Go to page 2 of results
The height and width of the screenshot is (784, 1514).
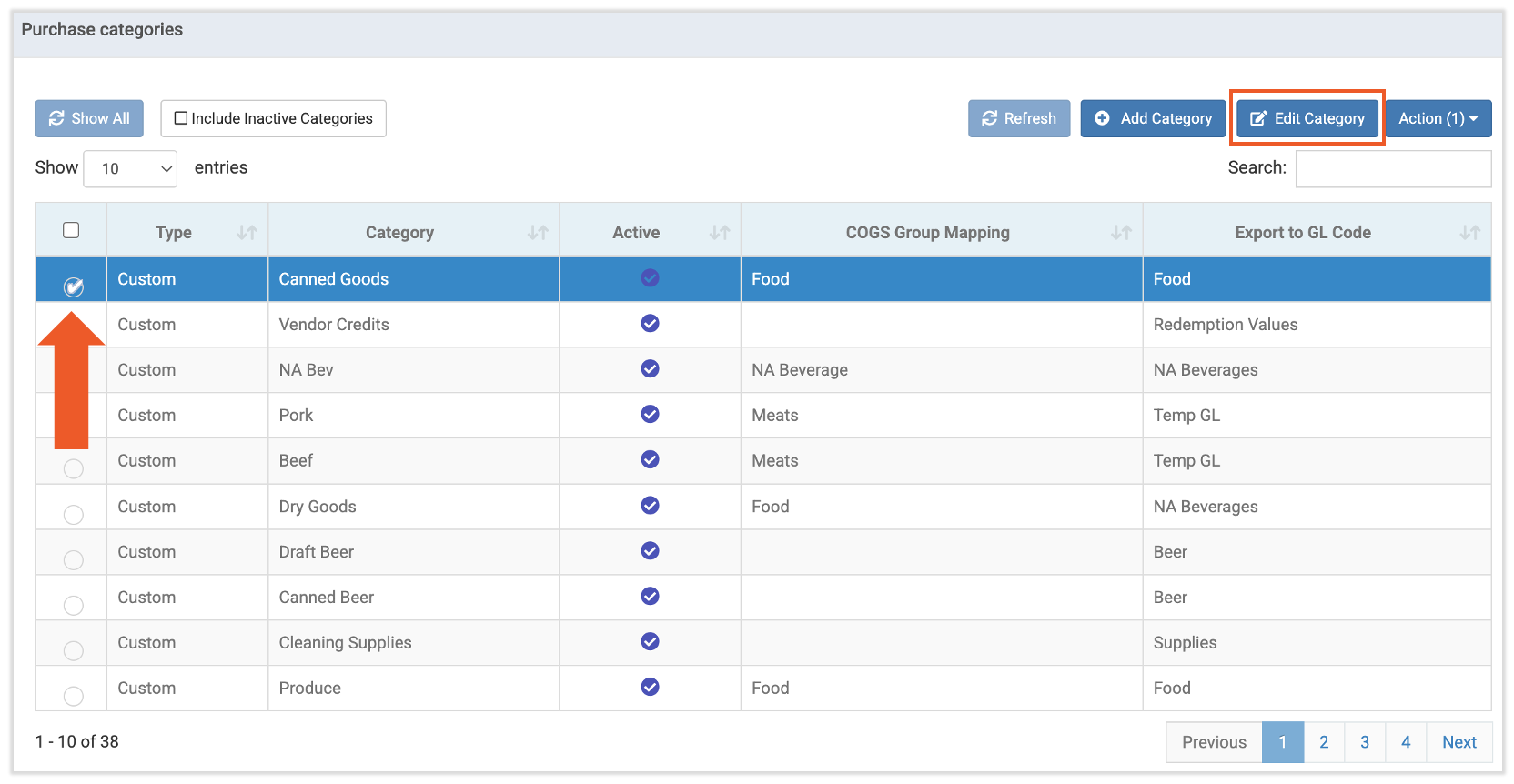click(x=1324, y=742)
